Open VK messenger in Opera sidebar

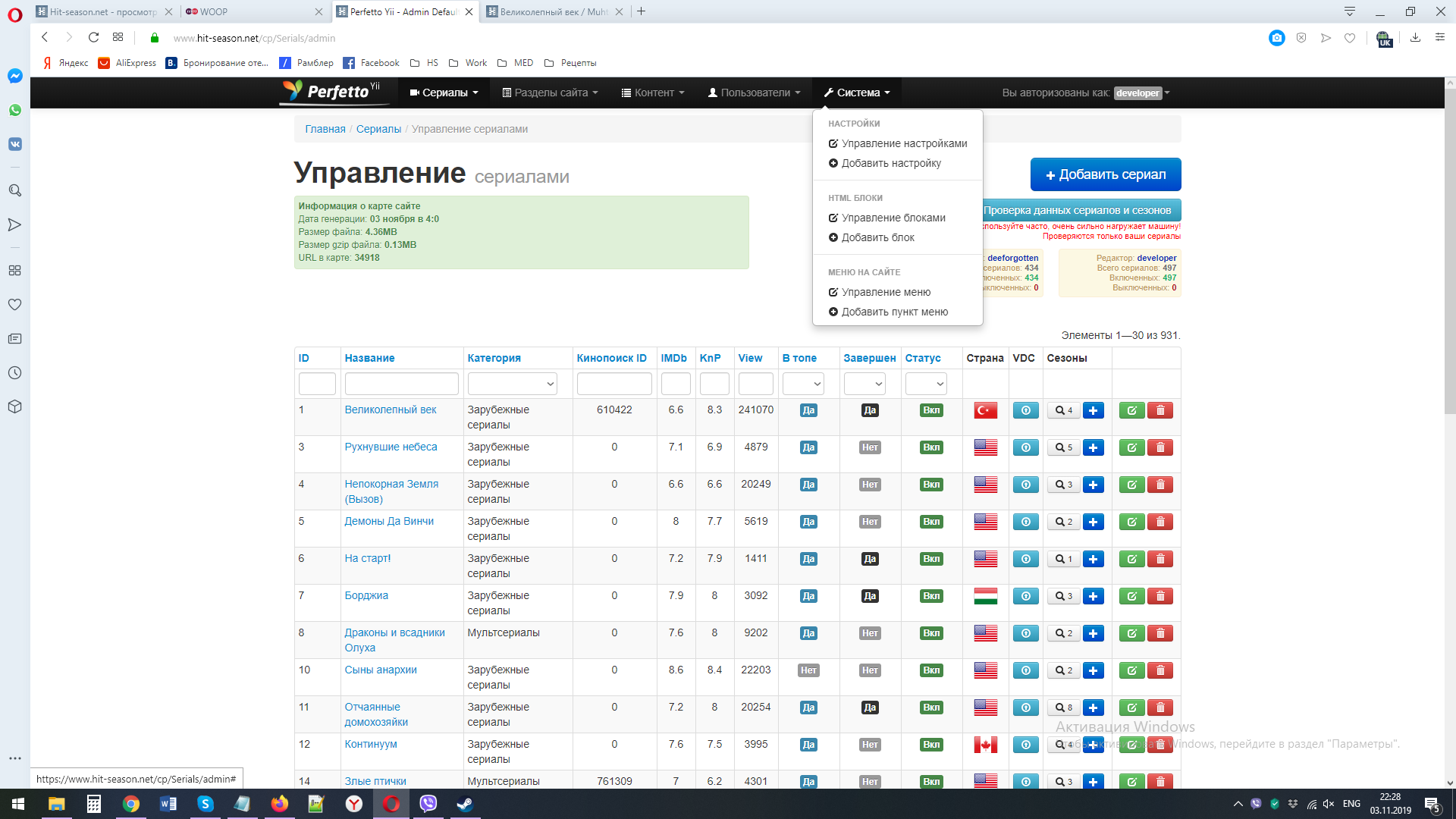14,144
